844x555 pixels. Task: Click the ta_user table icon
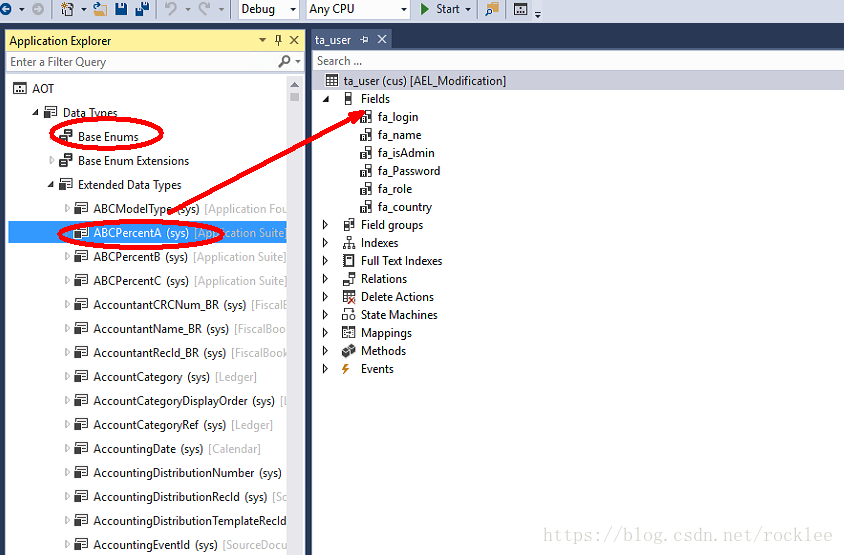tap(332, 81)
